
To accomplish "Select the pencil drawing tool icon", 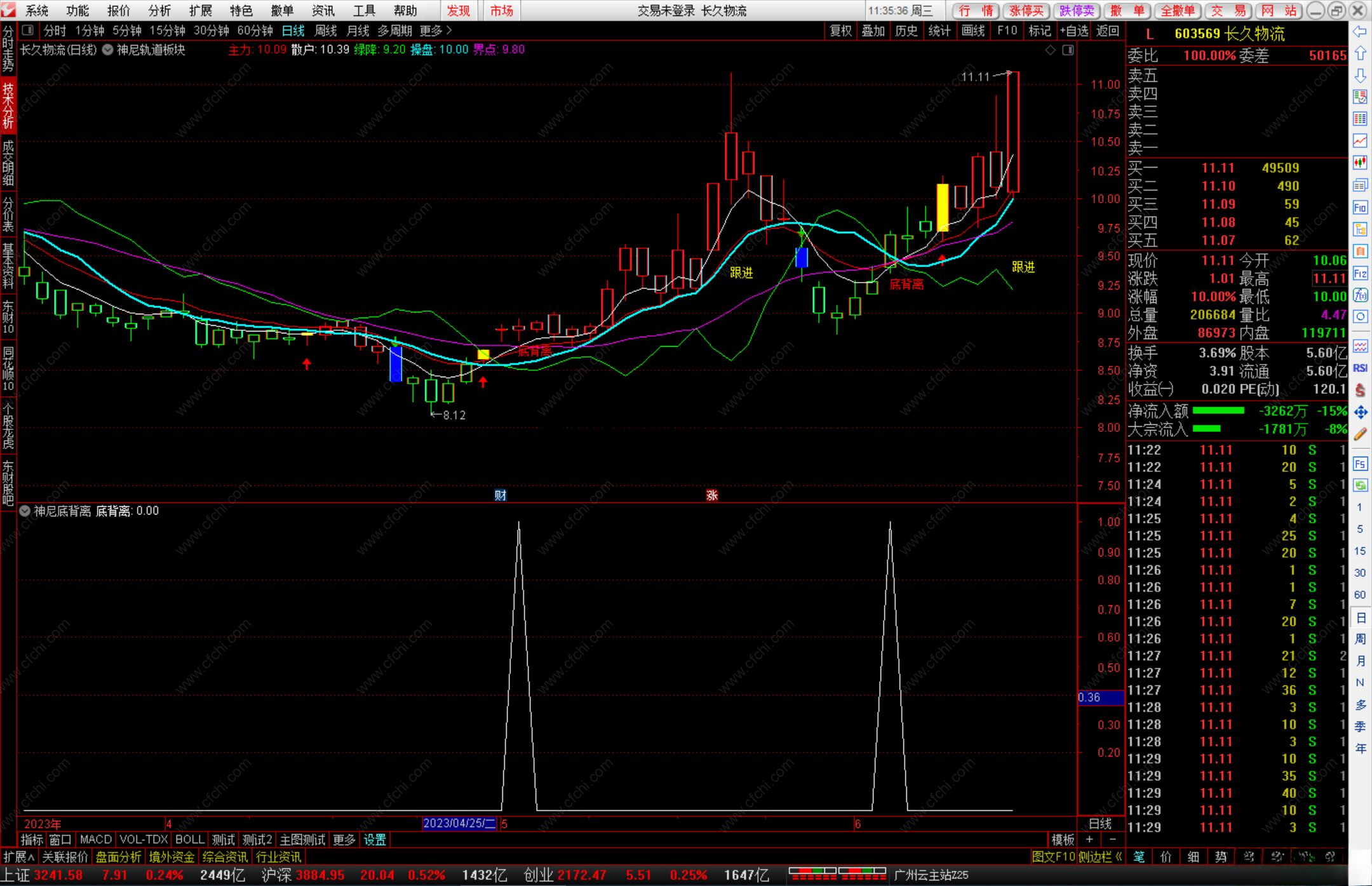I will pyautogui.click(x=1360, y=434).
